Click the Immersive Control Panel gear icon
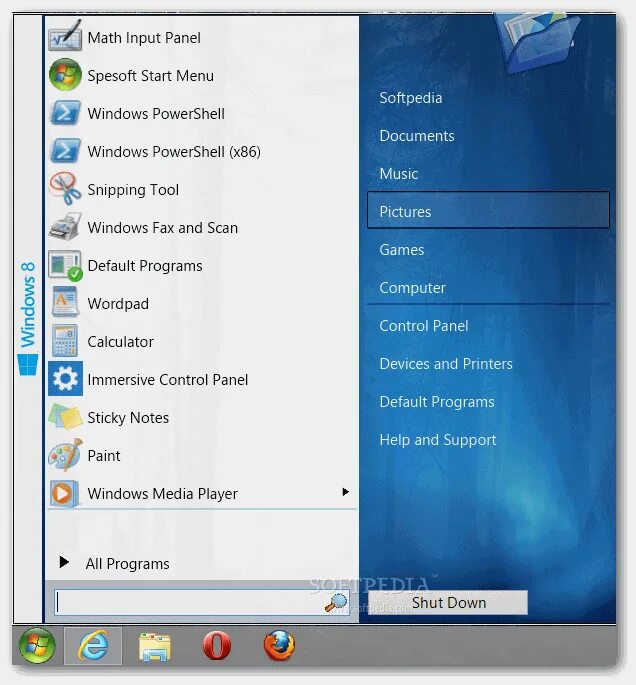Image resolution: width=636 pixels, height=685 pixels. [x=65, y=379]
